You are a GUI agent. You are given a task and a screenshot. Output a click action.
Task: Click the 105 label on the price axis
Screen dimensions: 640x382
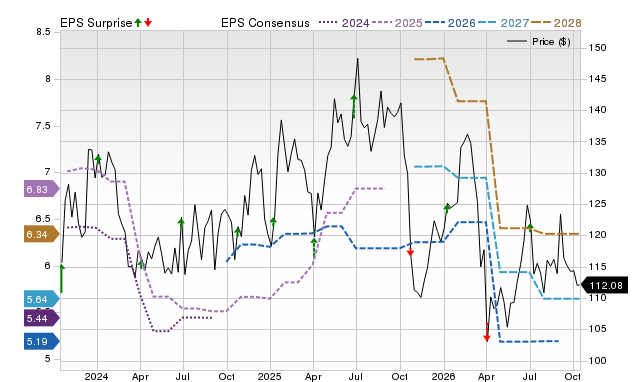click(598, 329)
